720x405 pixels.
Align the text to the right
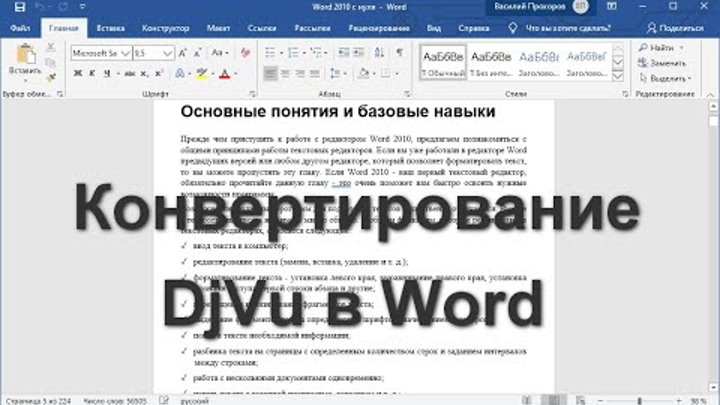(300, 73)
